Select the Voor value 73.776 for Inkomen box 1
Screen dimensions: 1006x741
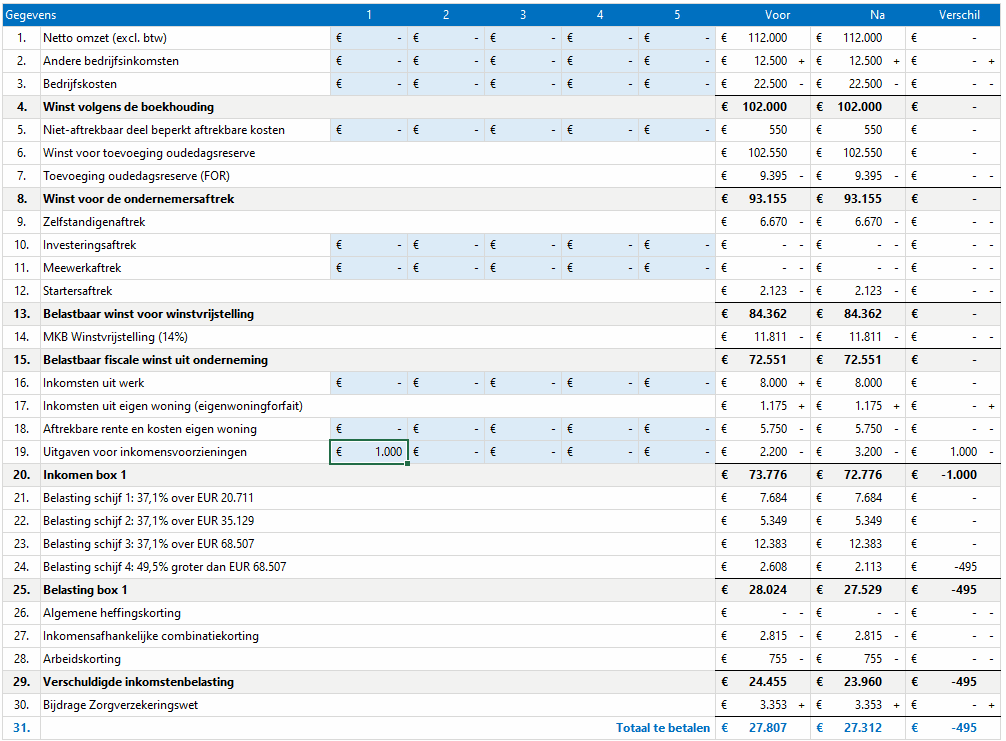(767, 475)
